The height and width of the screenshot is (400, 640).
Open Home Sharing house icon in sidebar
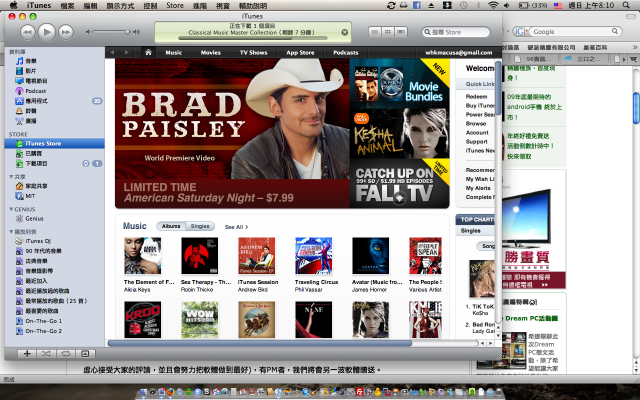31,186
